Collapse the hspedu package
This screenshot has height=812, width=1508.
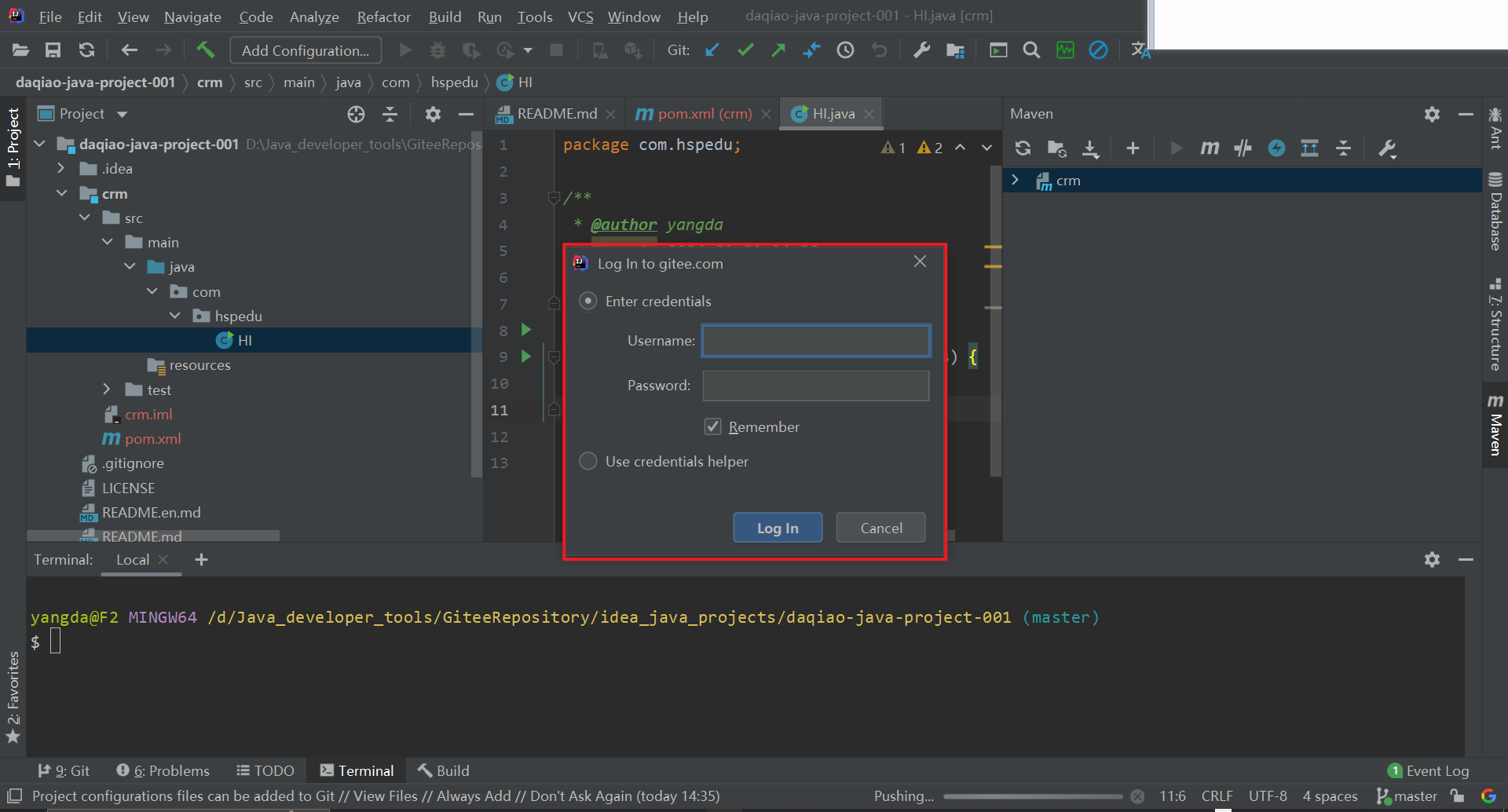click(x=175, y=316)
